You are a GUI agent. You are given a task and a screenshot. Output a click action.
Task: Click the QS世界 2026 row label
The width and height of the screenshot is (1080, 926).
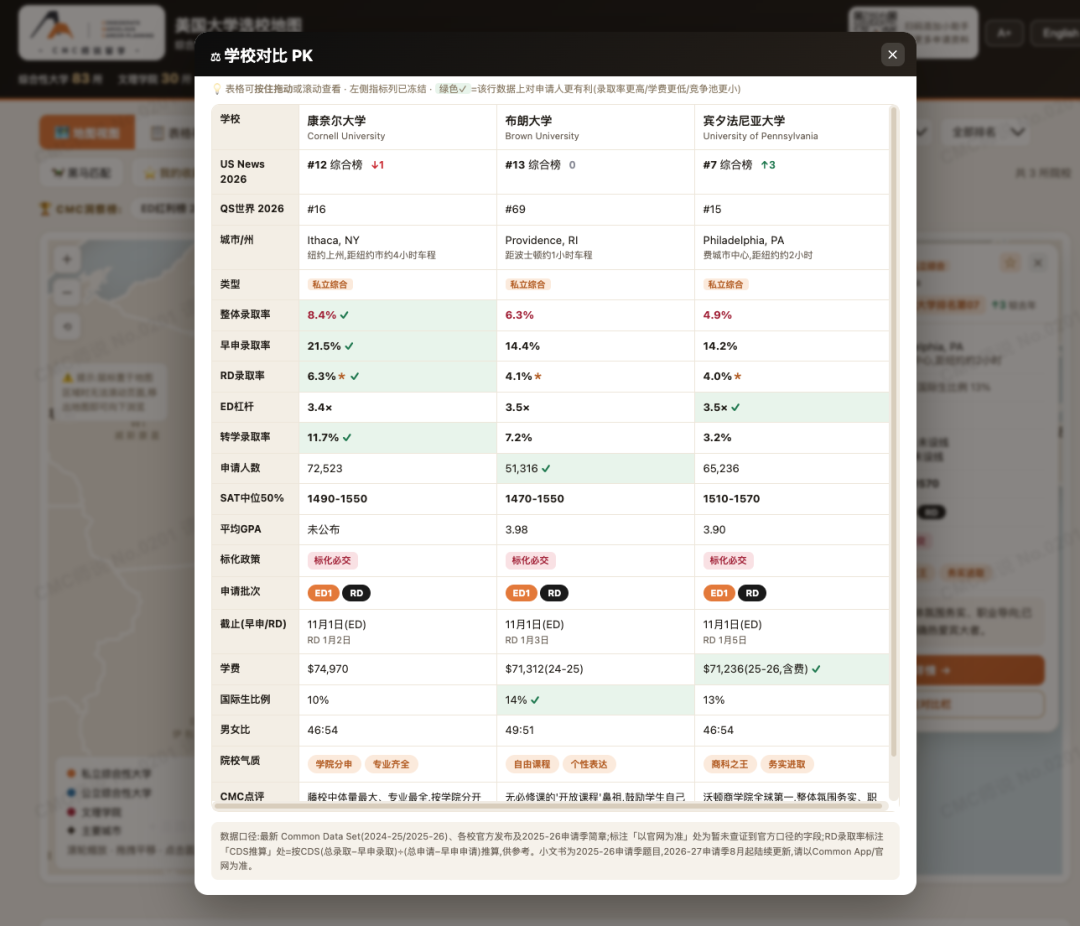pyautogui.click(x=252, y=209)
